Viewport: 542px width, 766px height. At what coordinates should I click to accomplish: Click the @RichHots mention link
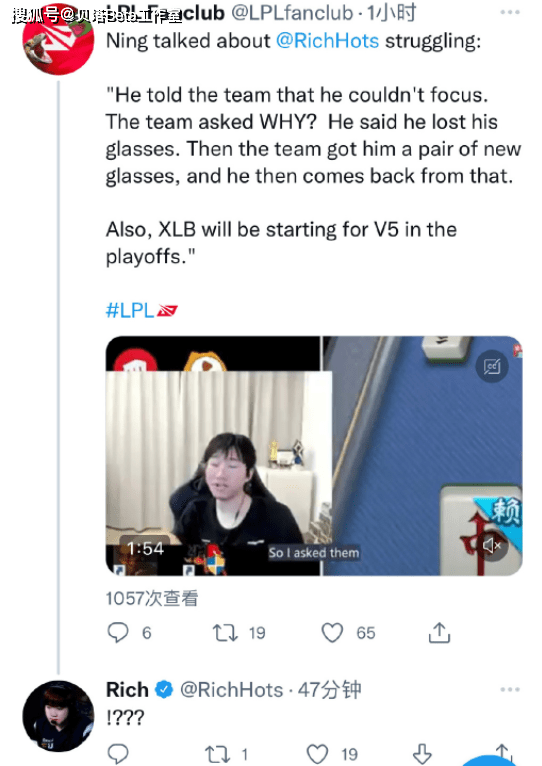click(x=327, y=41)
